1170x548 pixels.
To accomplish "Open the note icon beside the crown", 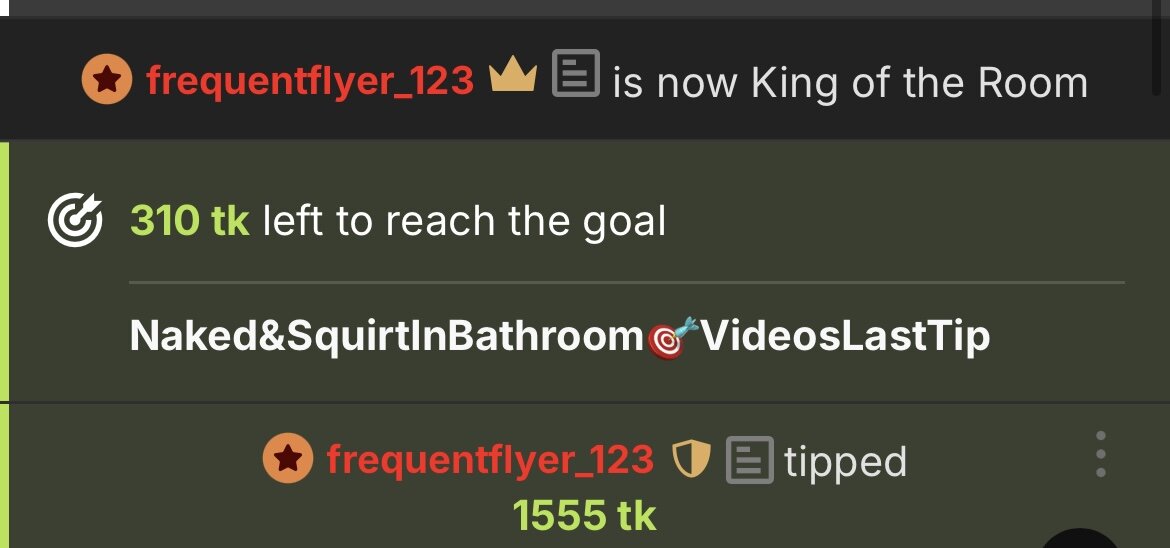I will click(x=575, y=73).
